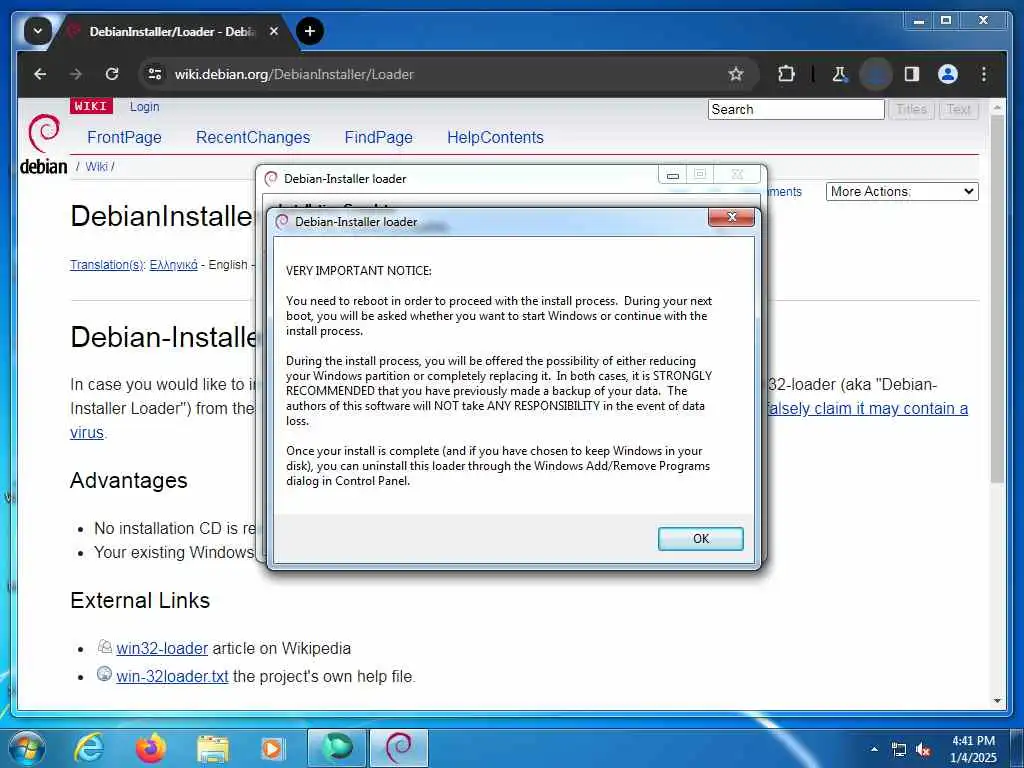Open Windows Media Player taskbar icon
Screen dimensions: 1024x768
[x=272, y=748]
